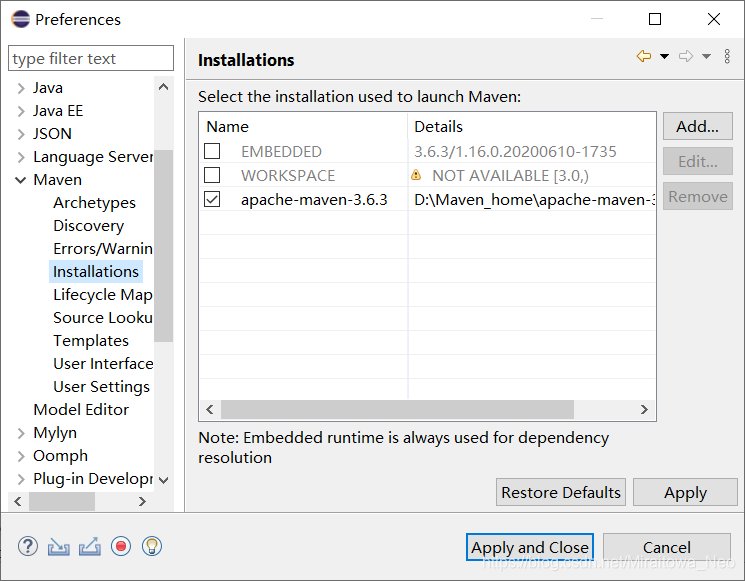745x581 pixels.
Task: Click the Apply button
Action: [685, 492]
